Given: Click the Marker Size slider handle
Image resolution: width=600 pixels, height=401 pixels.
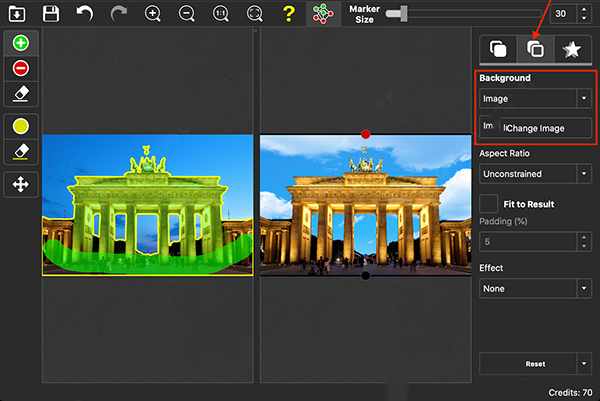Looking at the screenshot, I should (x=403, y=14).
